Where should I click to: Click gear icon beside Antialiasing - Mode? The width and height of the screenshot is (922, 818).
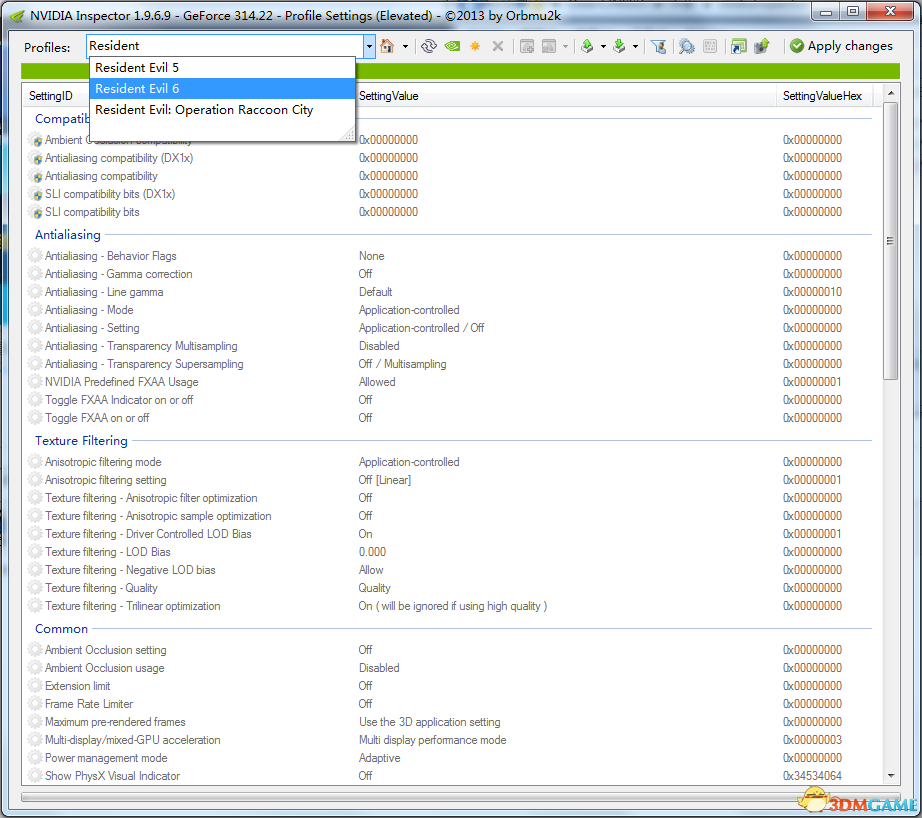pyautogui.click(x=36, y=310)
